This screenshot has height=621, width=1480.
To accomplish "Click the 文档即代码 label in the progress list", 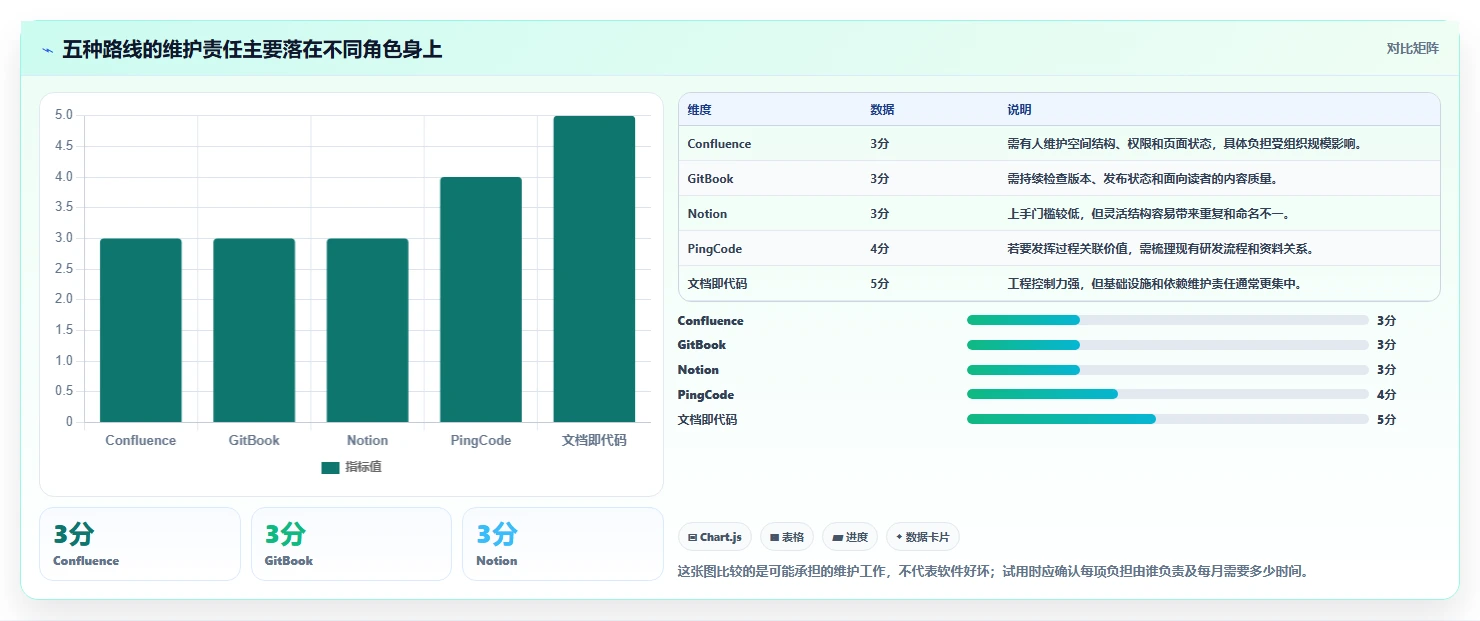I will coord(707,419).
